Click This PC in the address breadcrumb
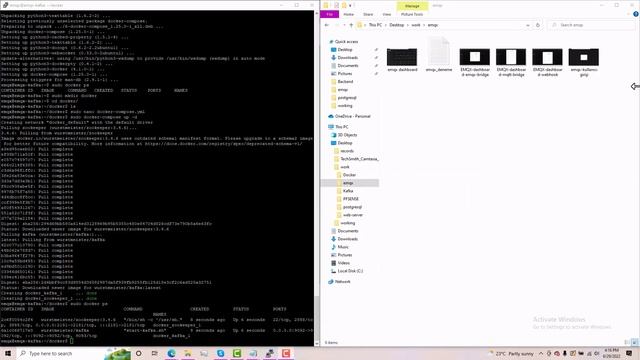 [x=375, y=25]
